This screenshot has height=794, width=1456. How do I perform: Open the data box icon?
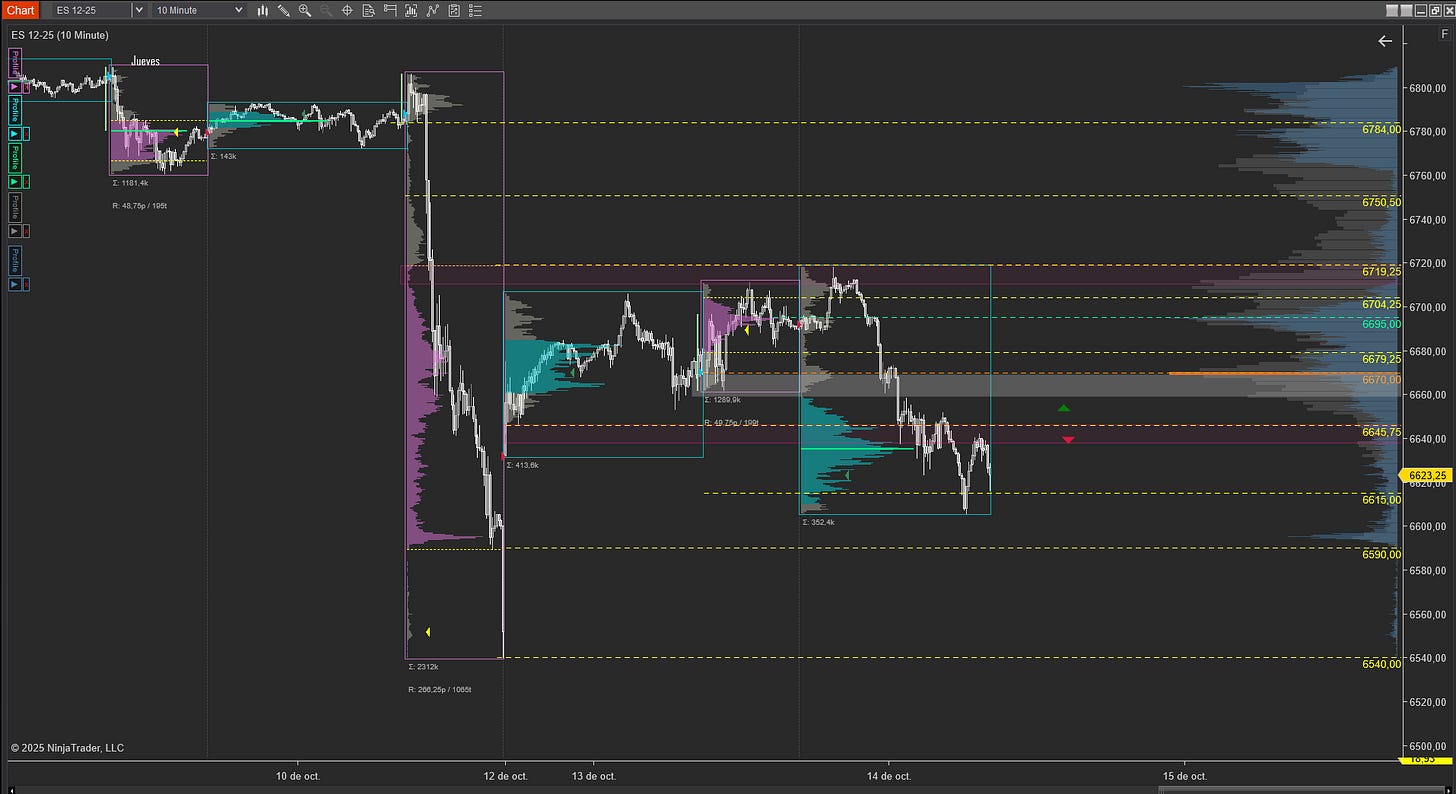[x=369, y=10]
